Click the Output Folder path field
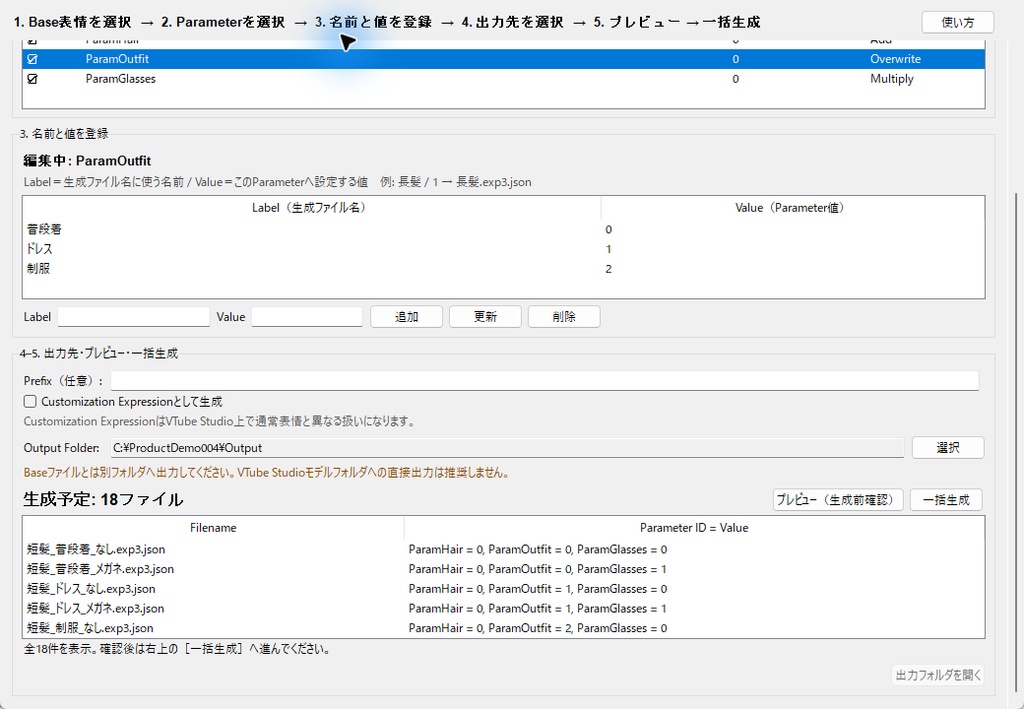The image size is (1024, 709). (507, 448)
